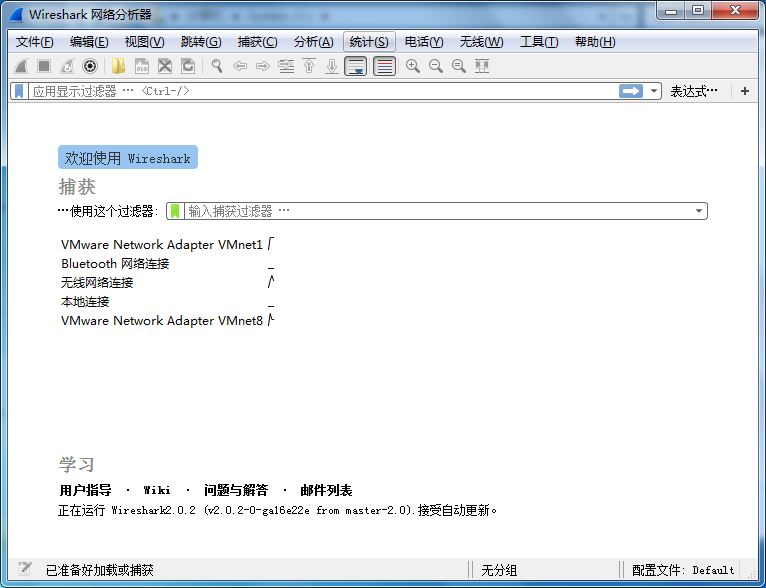
Task: Click the green capture filter bookmark icon
Action: tap(175, 211)
